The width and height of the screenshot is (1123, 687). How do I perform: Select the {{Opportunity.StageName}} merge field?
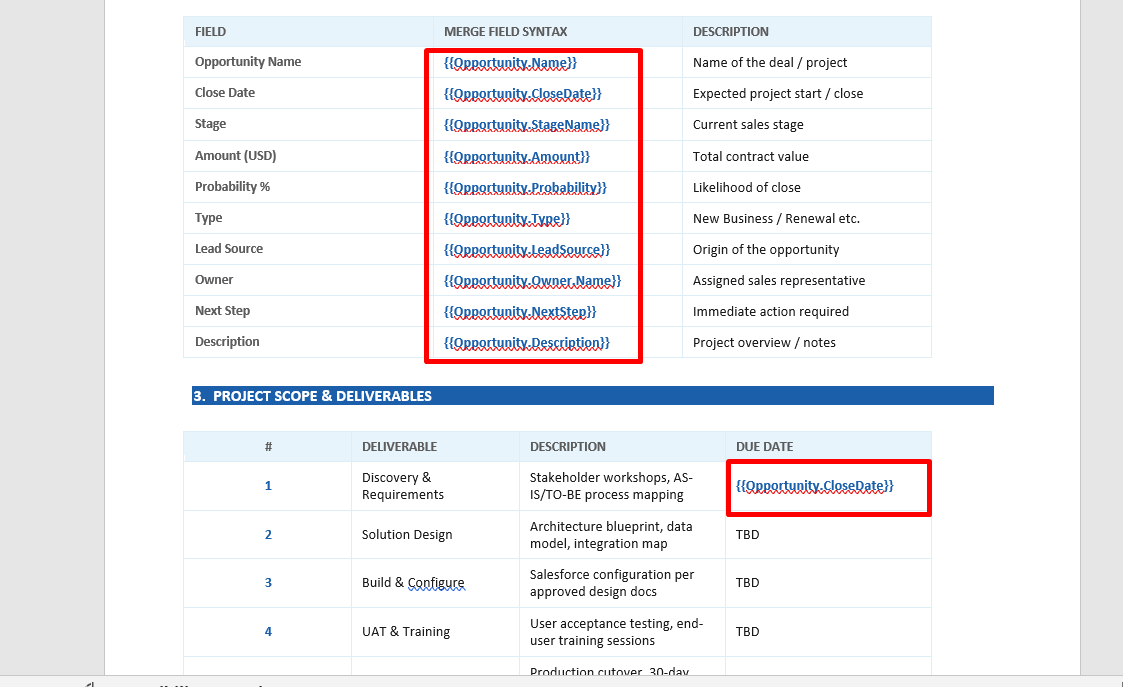526,125
